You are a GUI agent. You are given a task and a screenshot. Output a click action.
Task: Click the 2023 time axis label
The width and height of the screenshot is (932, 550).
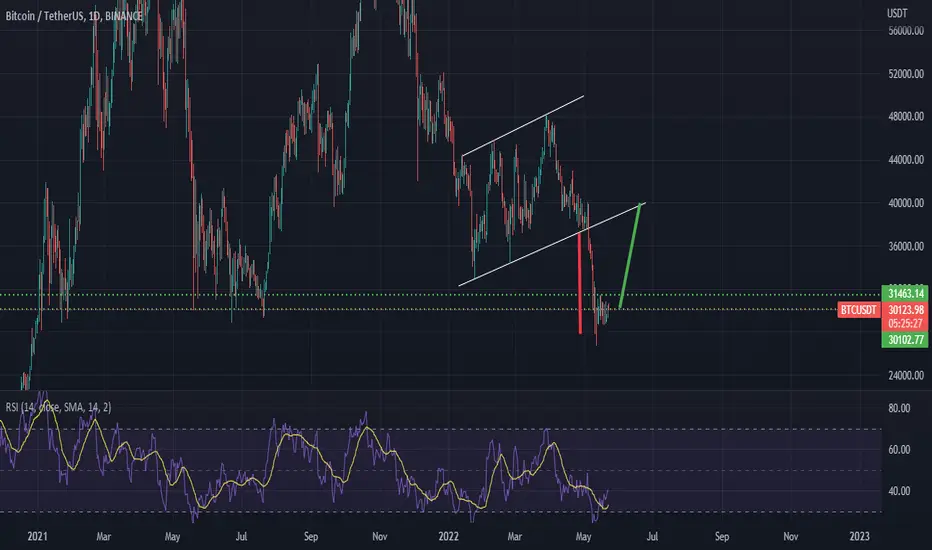click(x=859, y=536)
